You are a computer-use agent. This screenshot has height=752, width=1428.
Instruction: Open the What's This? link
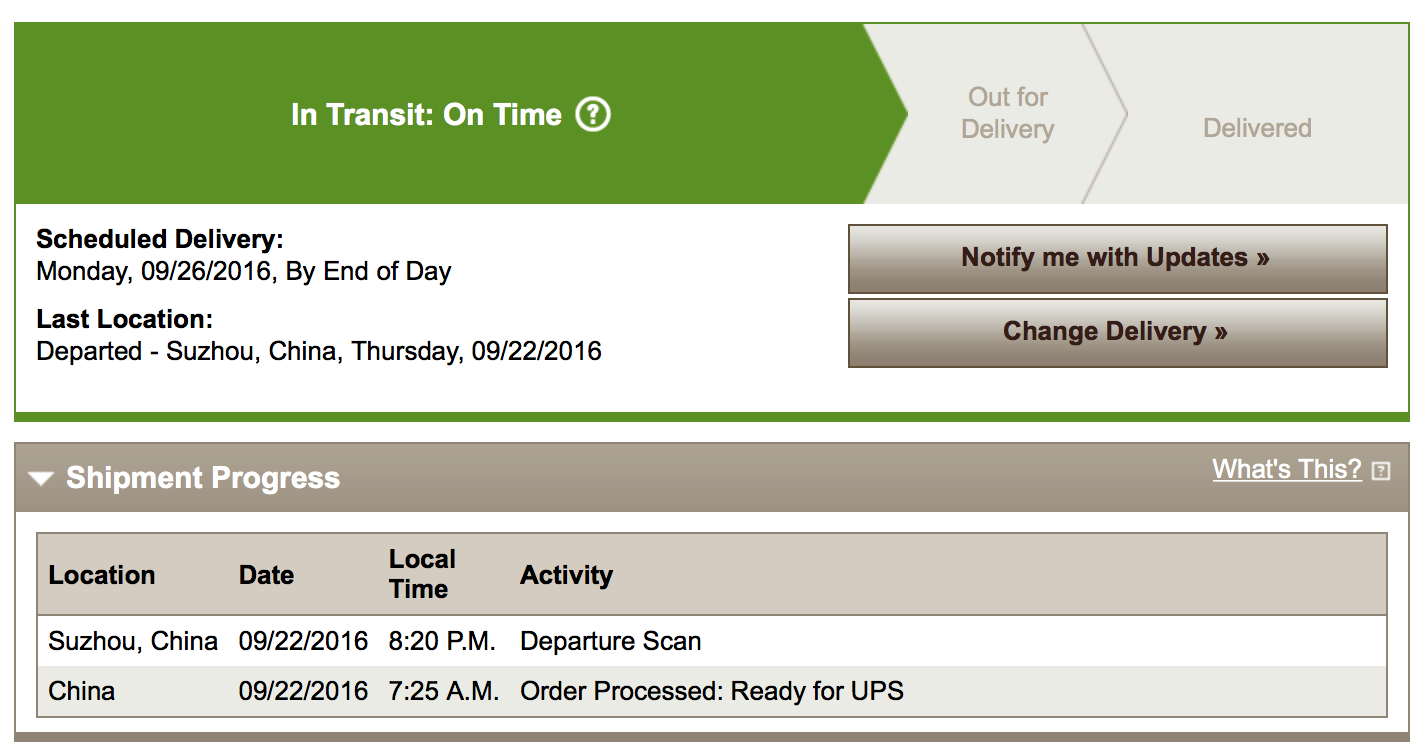pos(1287,469)
